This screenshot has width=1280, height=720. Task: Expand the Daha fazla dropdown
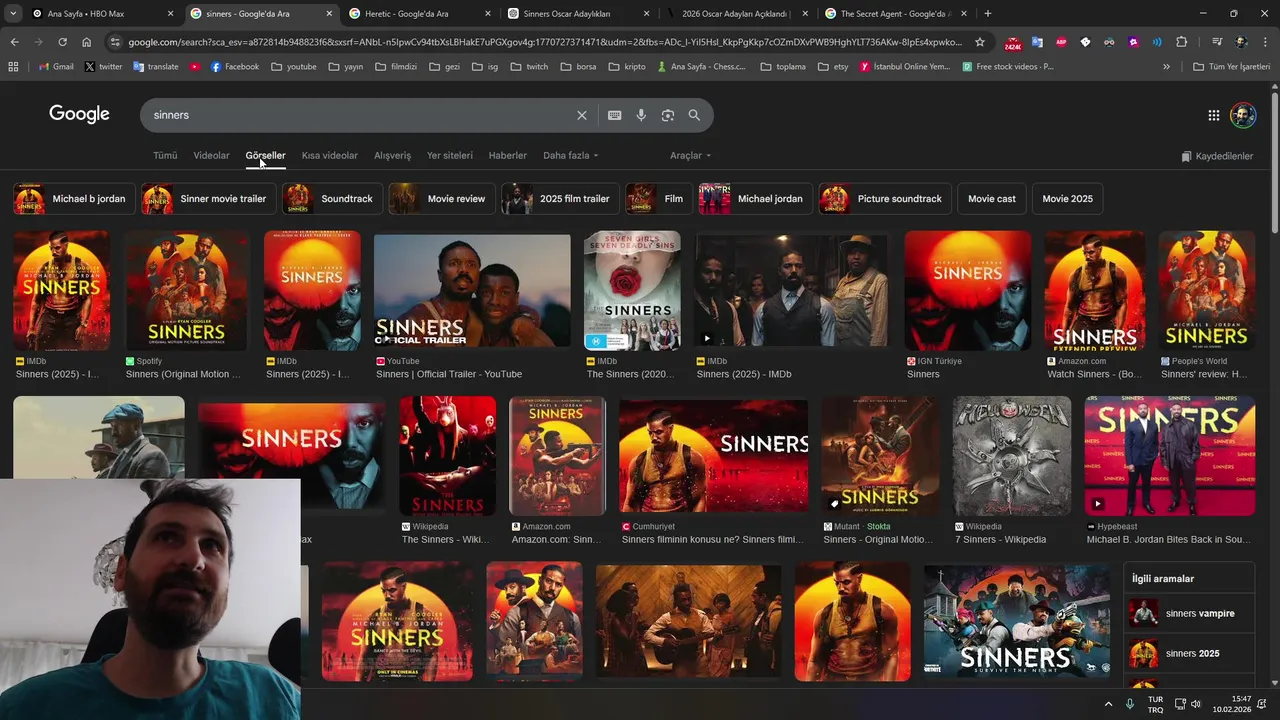571,156
